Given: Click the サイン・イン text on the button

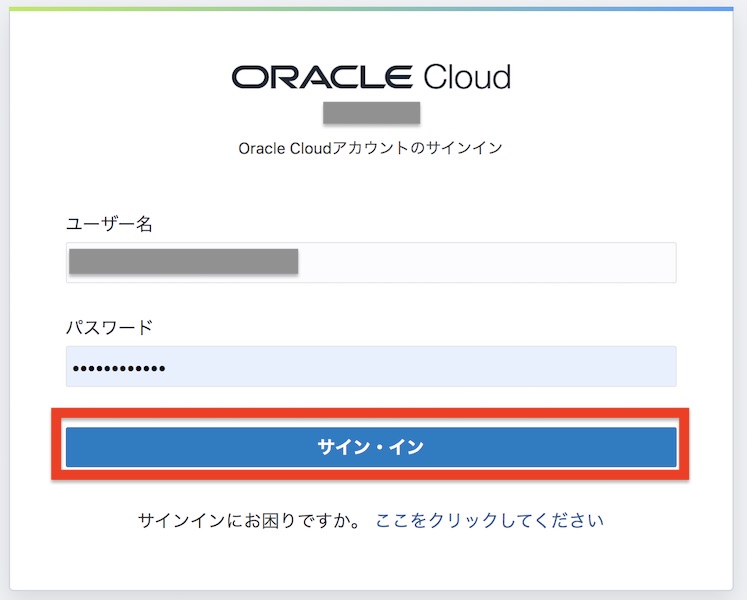Looking at the screenshot, I should coord(371,447).
